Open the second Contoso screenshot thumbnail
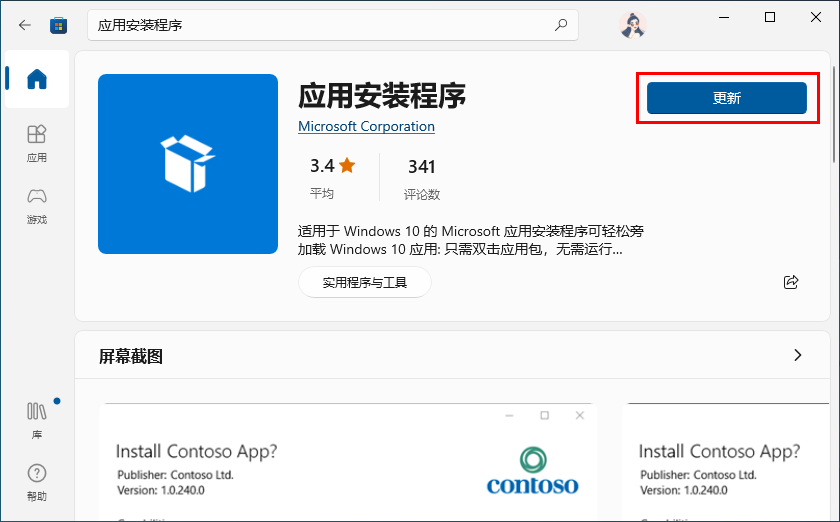Viewport: 840px width, 522px height. 726,463
